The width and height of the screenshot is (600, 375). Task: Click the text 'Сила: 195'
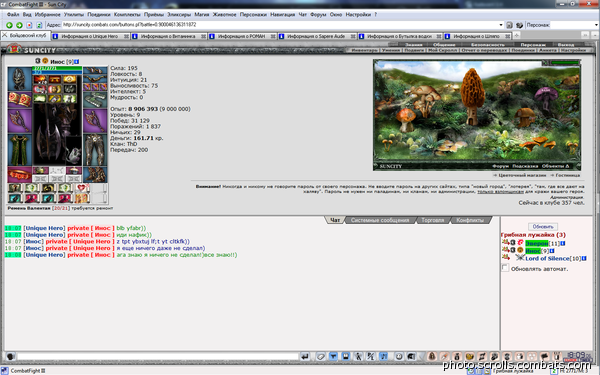[124, 68]
